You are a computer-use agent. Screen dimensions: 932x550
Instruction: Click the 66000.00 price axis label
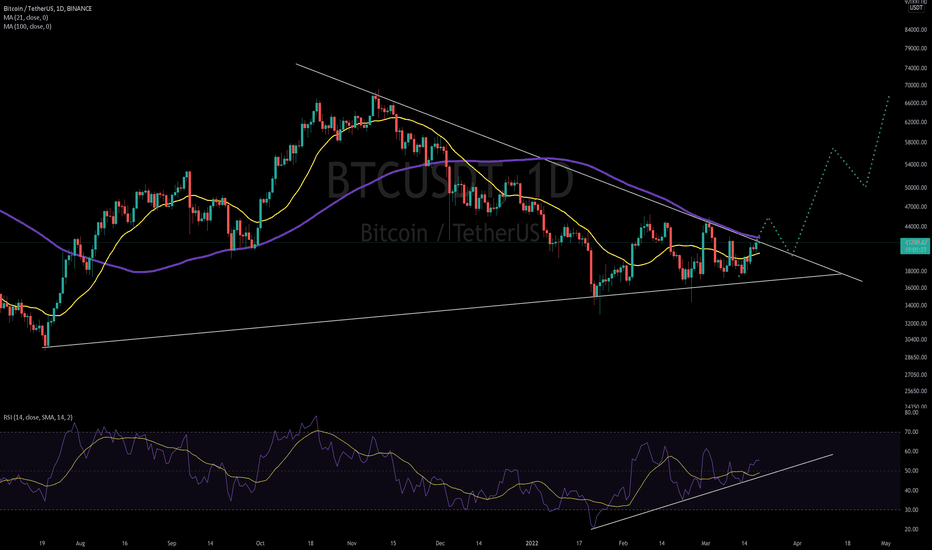click(x=915, y=103)
